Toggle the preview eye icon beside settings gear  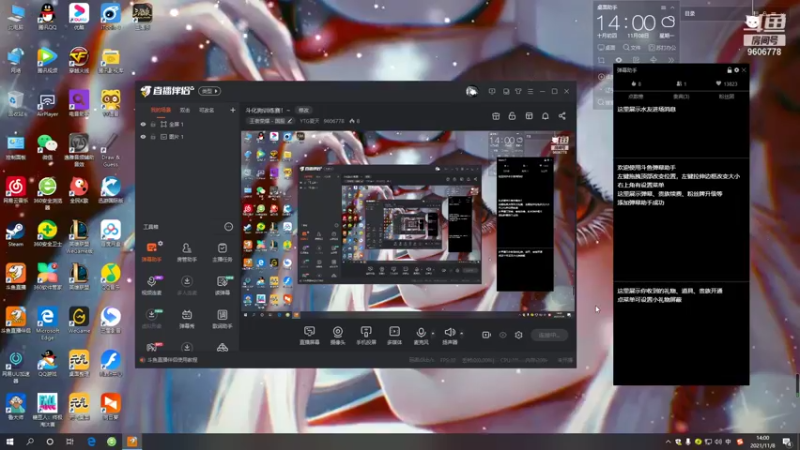click(503, 335)
